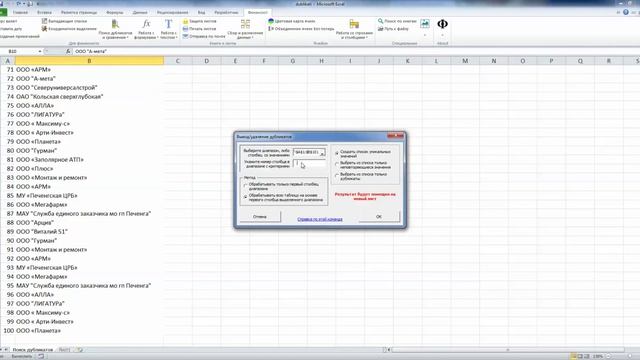640x360 pixels.
Task: Select process whole table by first column
Action: pos(245,197)
